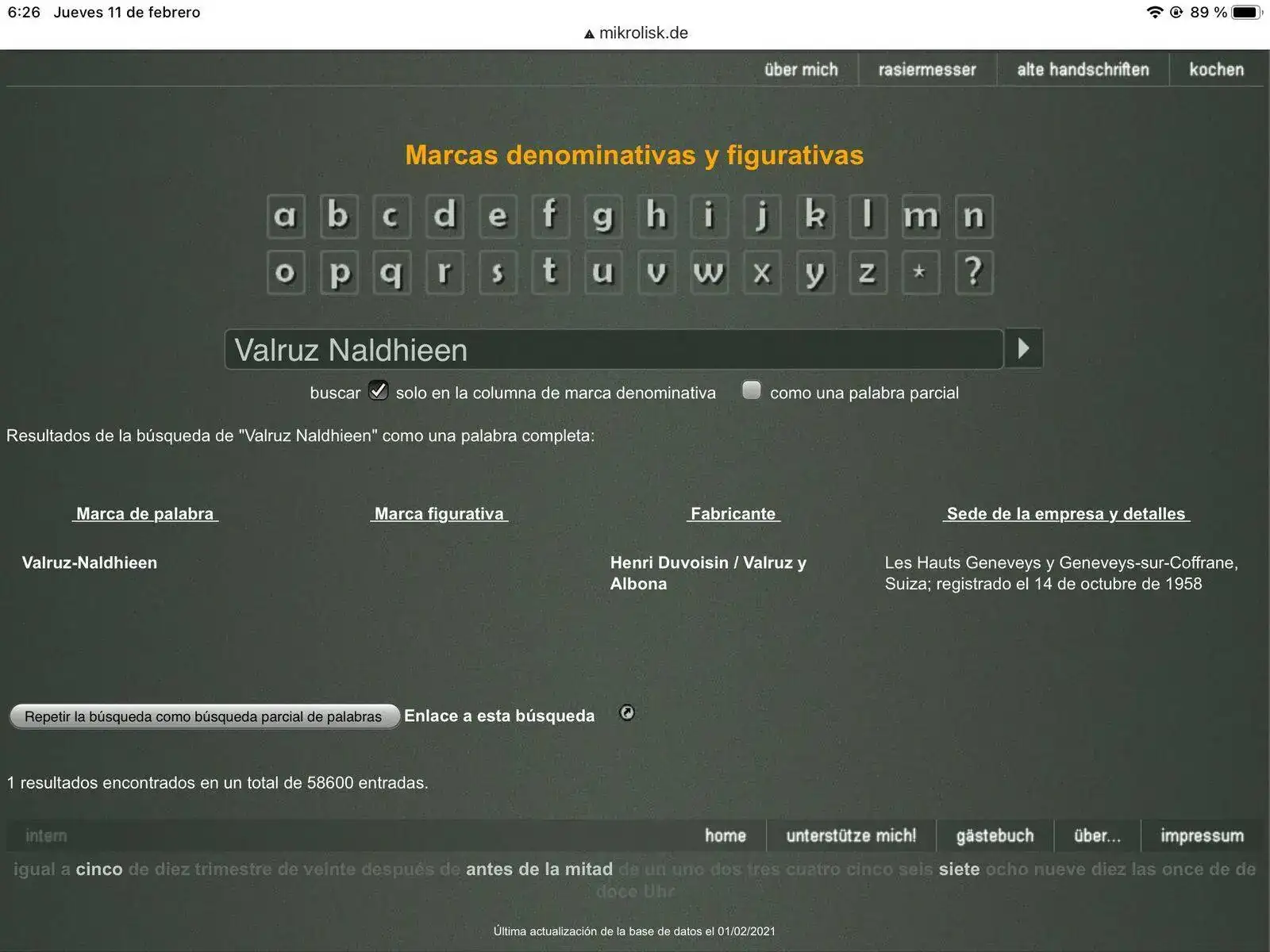Screen dimensions: 1270x952
Task: Go to 'home' in footer navigation
Action: pos(725,835)
